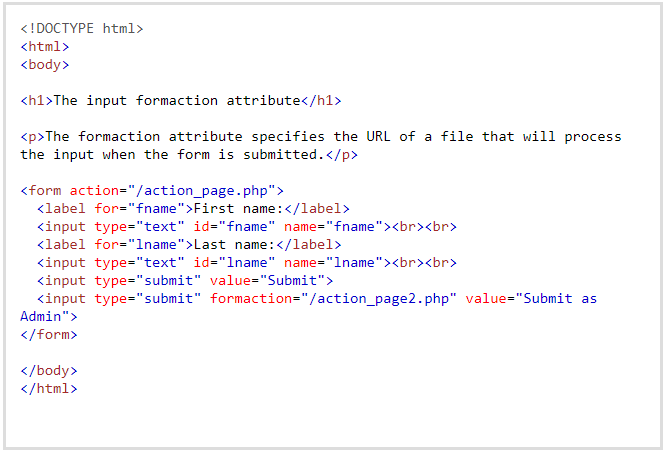Click the opening html tag
Viewport: 666px width, 454px height.
[x=45, y=46]
